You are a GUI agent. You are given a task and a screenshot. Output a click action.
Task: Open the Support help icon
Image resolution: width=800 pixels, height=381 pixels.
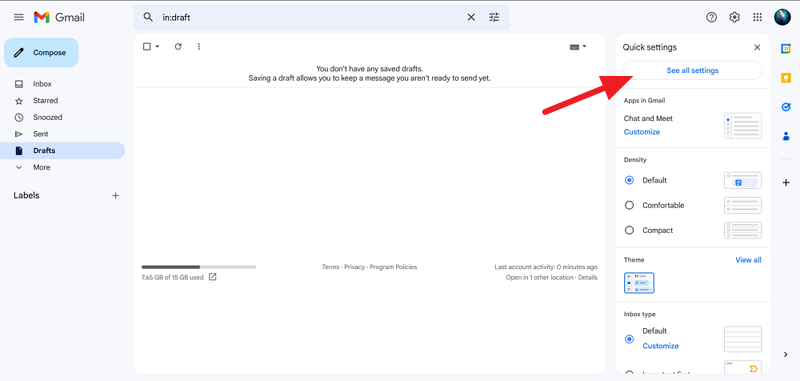pyautogui.click(x=711, y=17)
